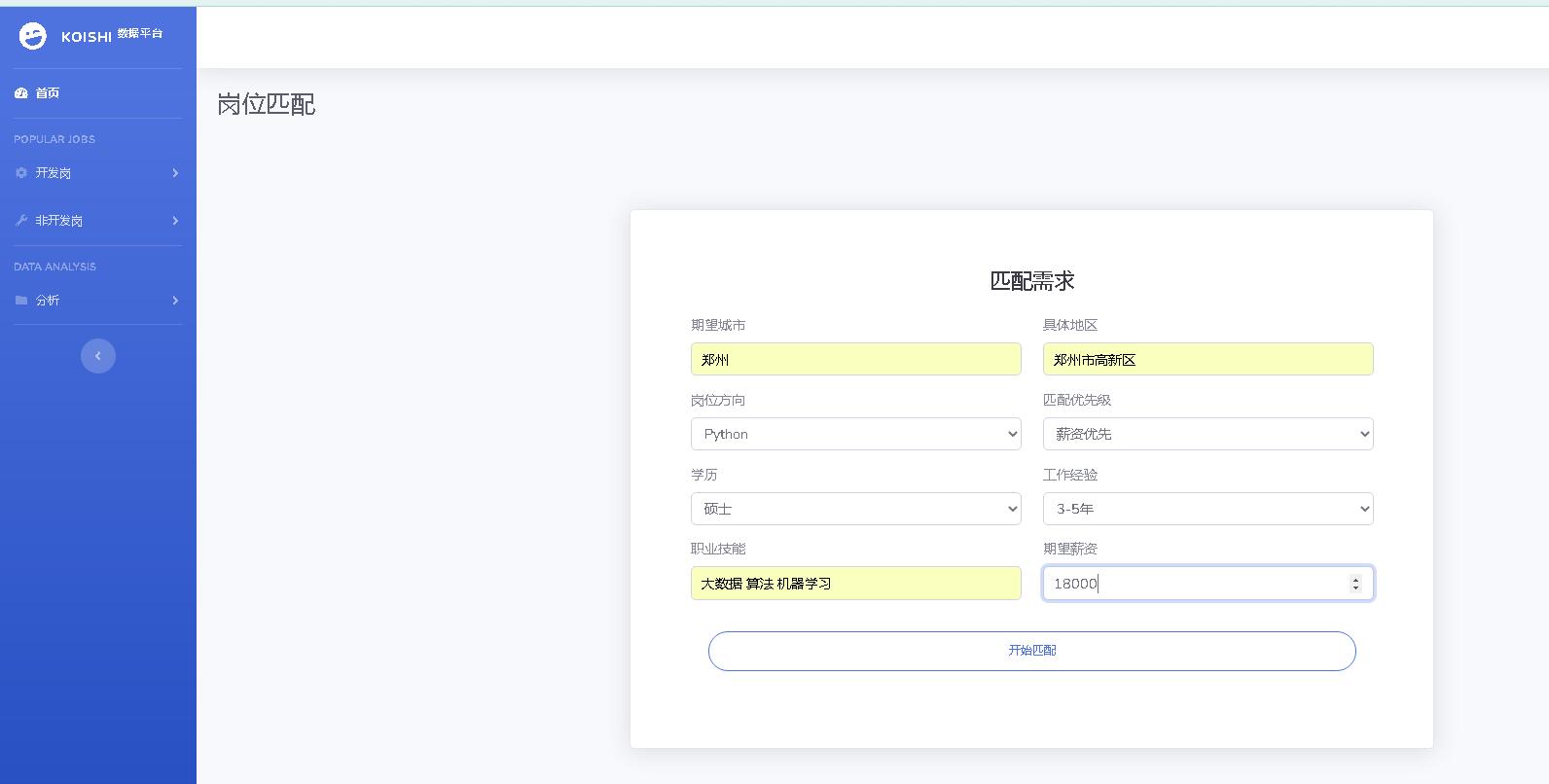Click the 匹配优先级 label
Screen dimensions: 1549x784
click(1077, 400)
